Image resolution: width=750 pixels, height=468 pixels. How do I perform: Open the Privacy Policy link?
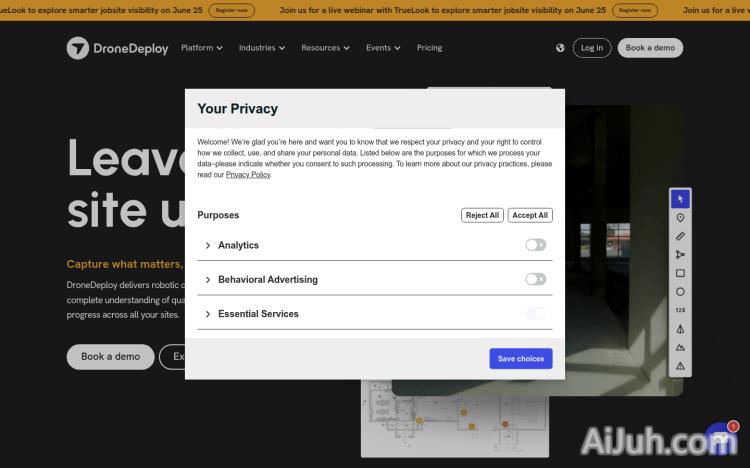pos(248,175)
